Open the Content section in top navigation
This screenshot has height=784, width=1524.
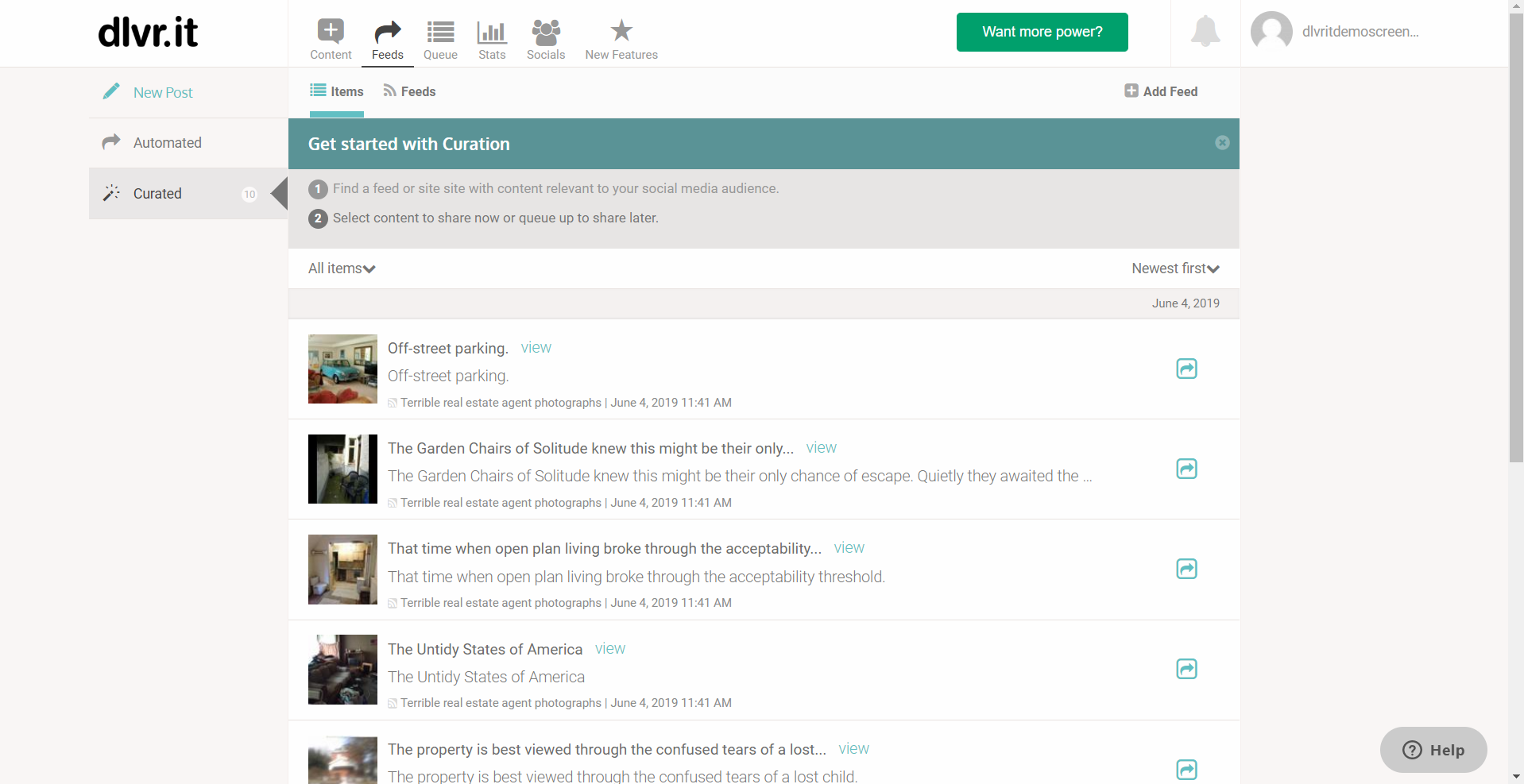[x=331, y=39]
